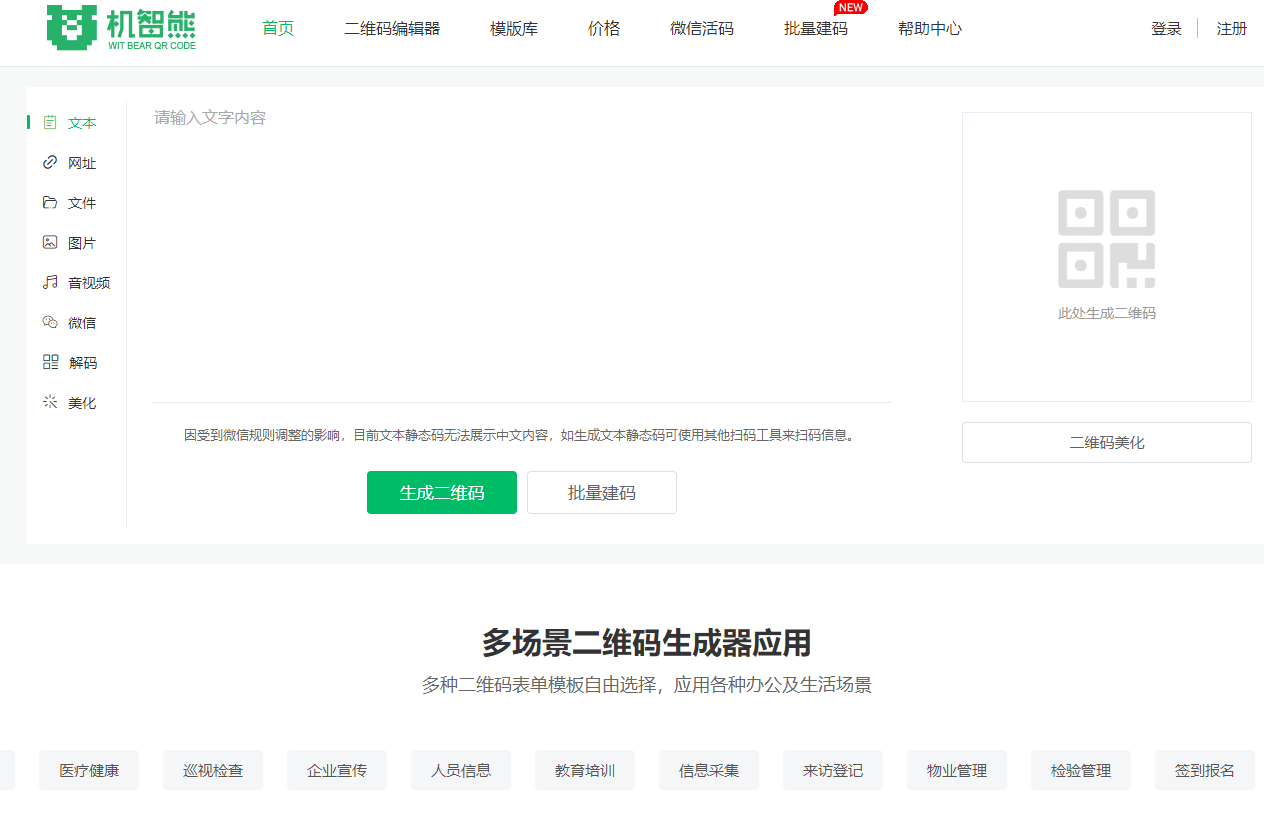Open 模版库 template library menu
1264x817 pixels.
click(x=514, y=28)
